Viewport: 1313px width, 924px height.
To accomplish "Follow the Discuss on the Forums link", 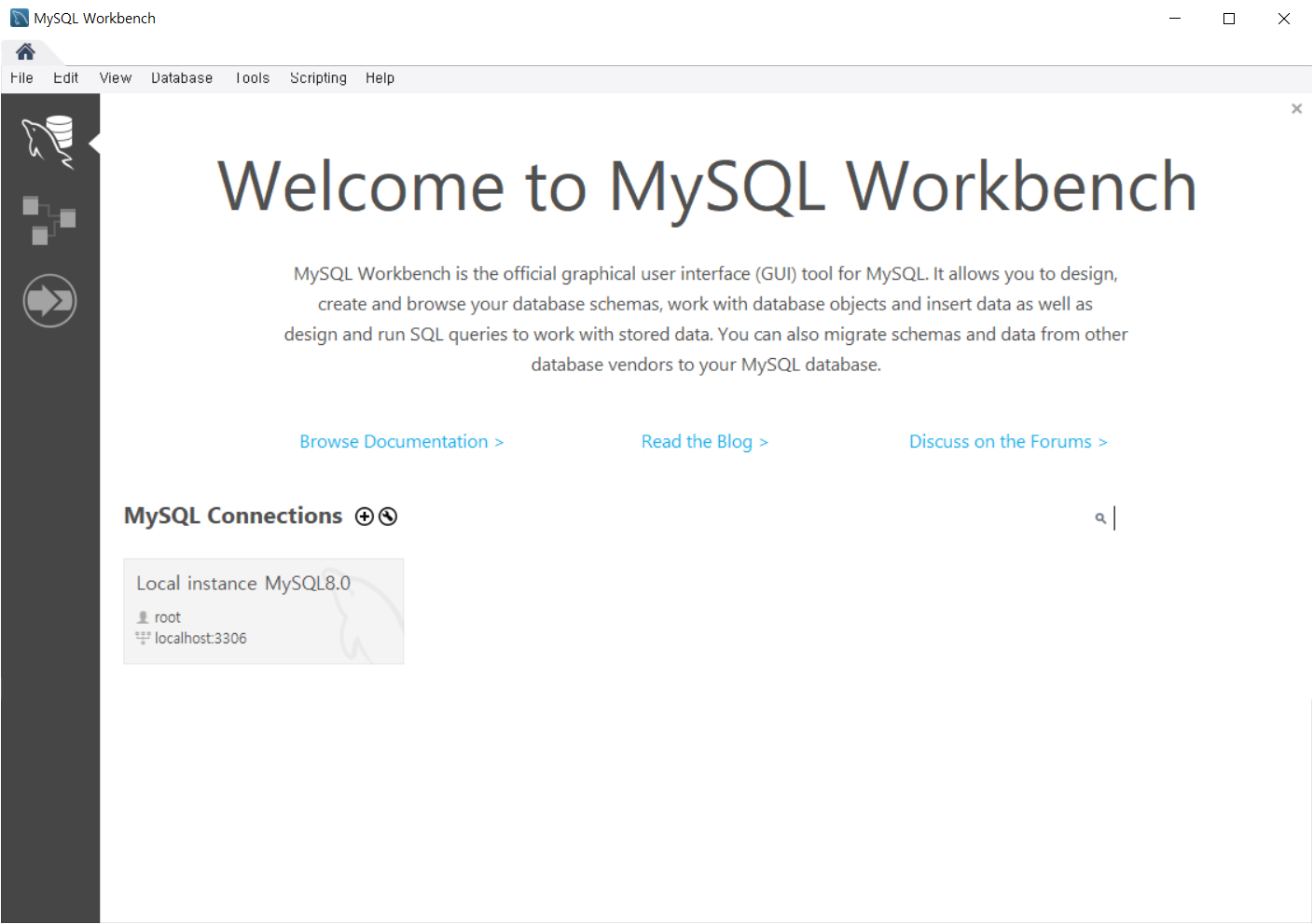I will pos(1008,442).
